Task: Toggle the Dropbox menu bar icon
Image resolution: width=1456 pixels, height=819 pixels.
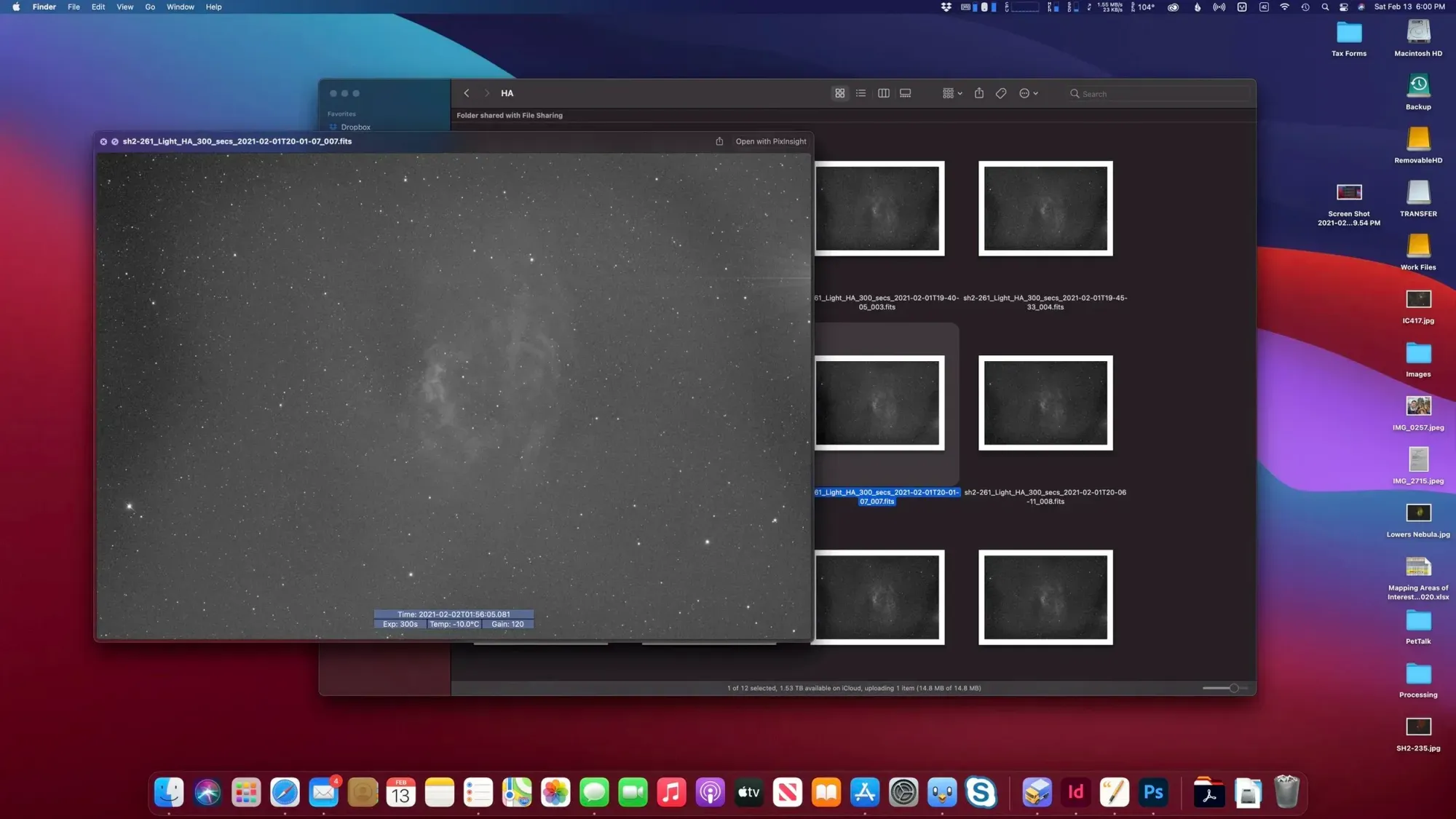Action: tap(944, 7)
